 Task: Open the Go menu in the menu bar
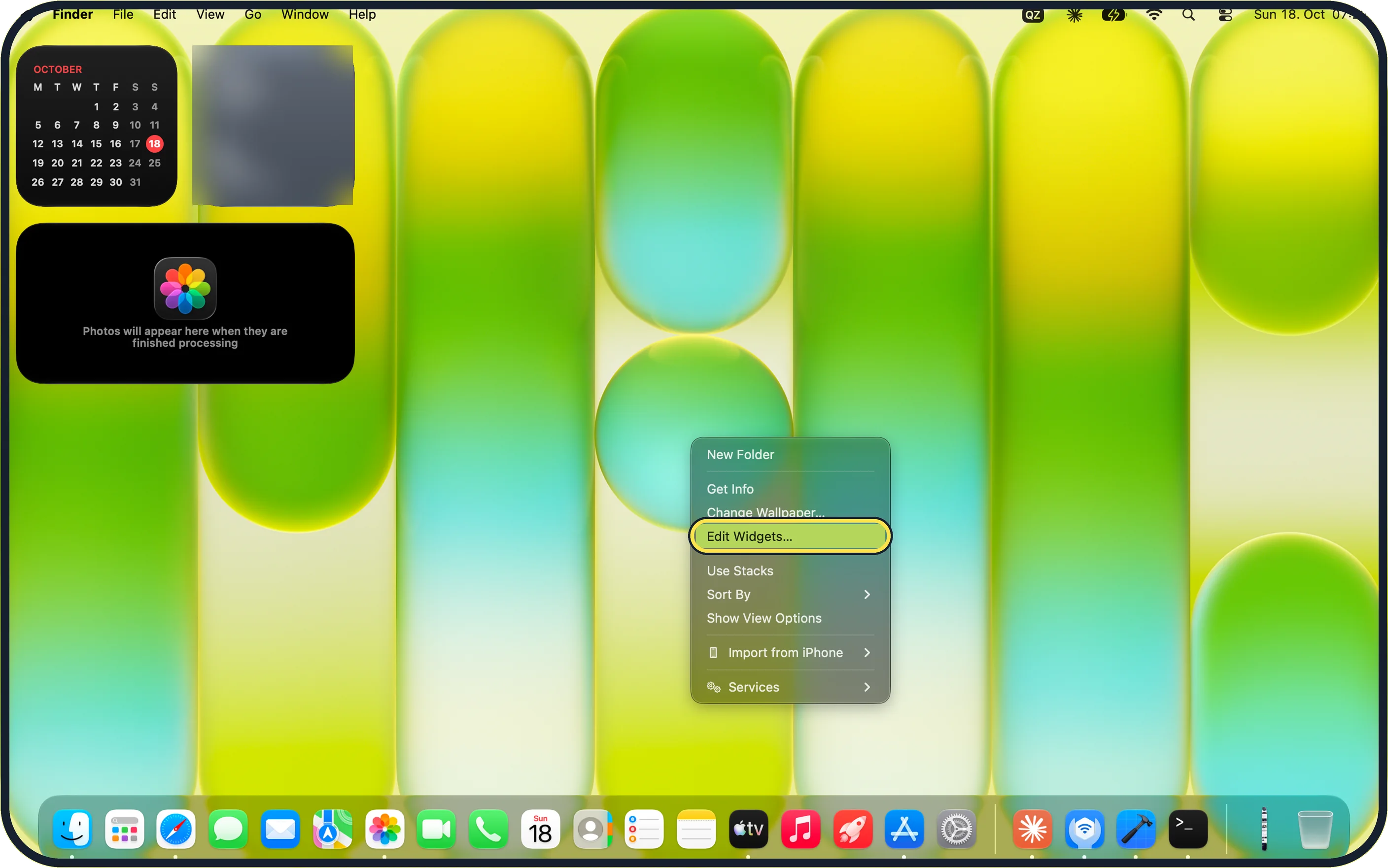[253, 14]
